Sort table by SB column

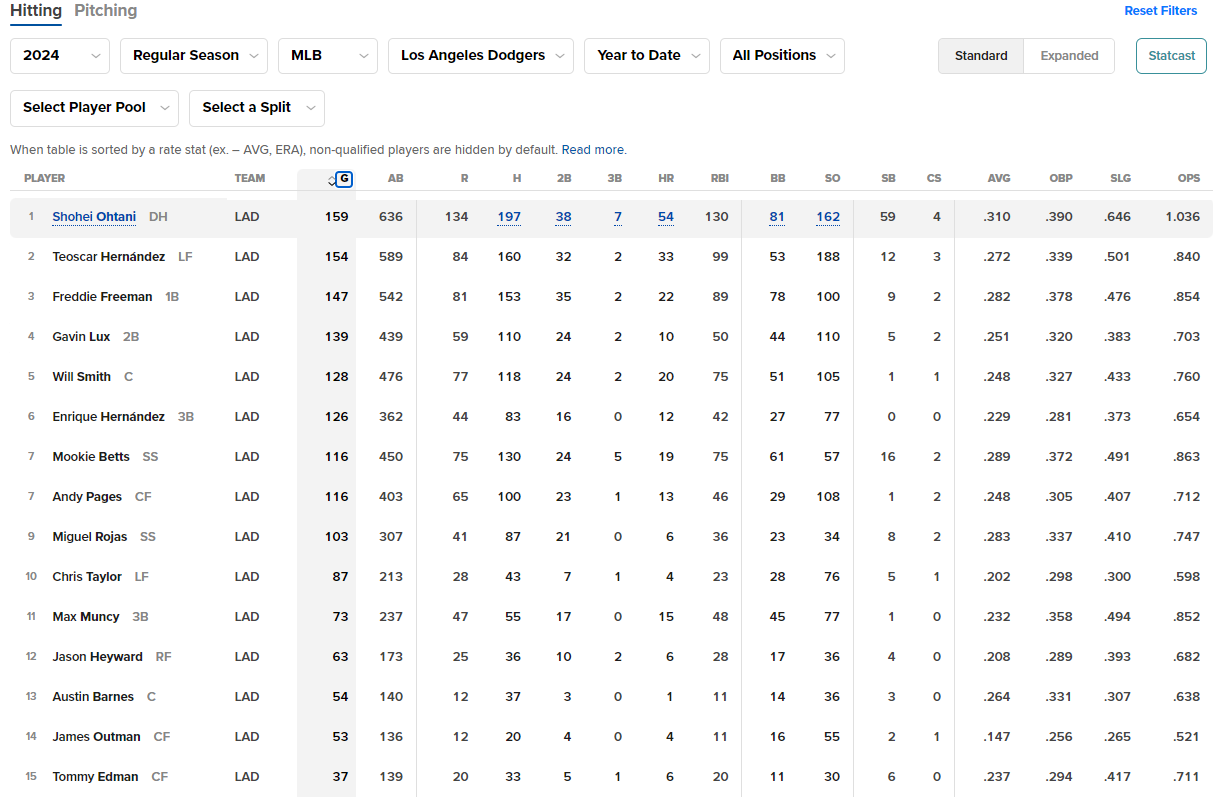click(888, 179)
